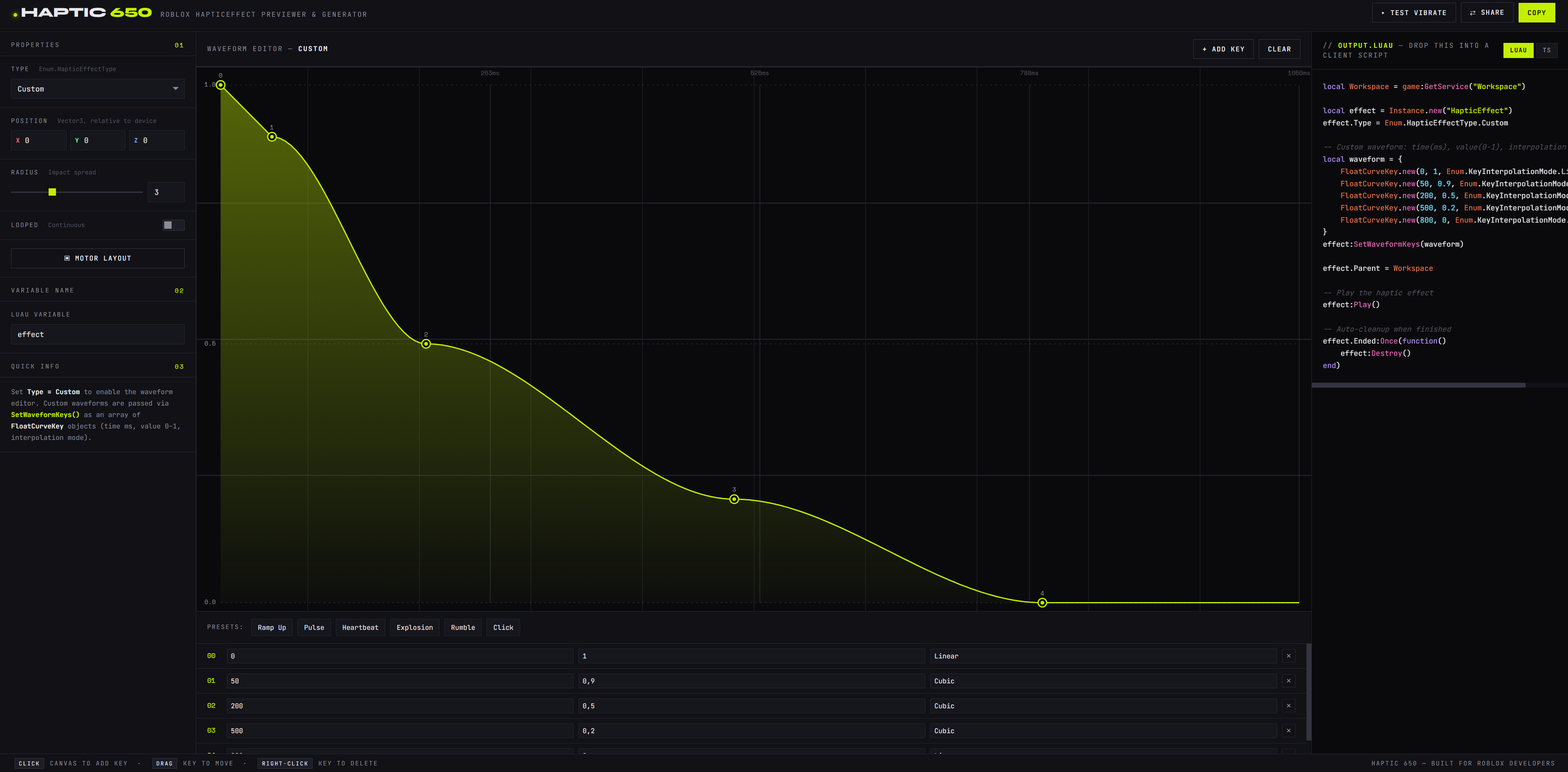1568x772 pixels.
Task: Click the Share button
Action: [x=1487, y=13]
